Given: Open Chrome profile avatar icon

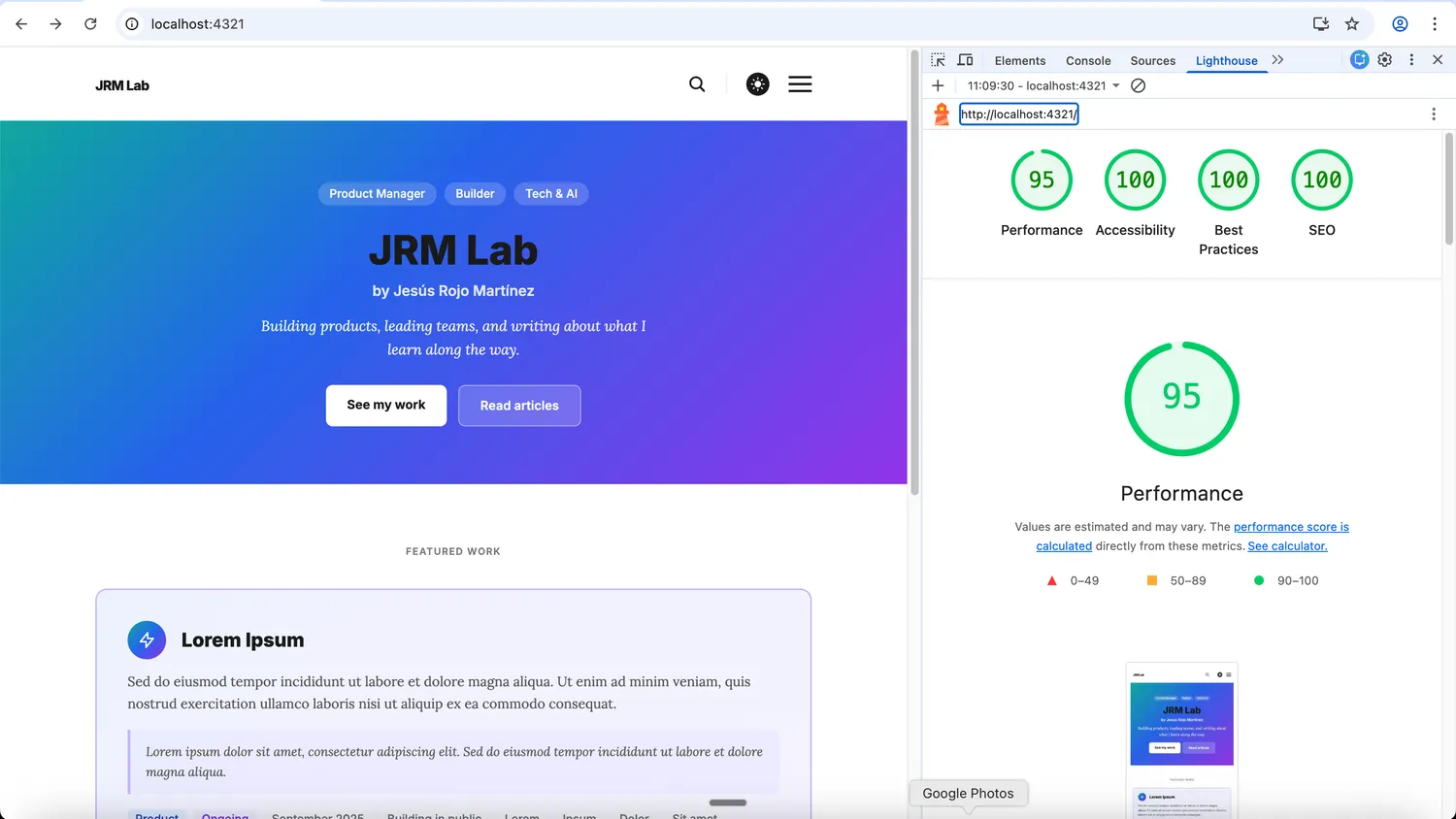Looking at the screenshot, I should click(1400, 23).
